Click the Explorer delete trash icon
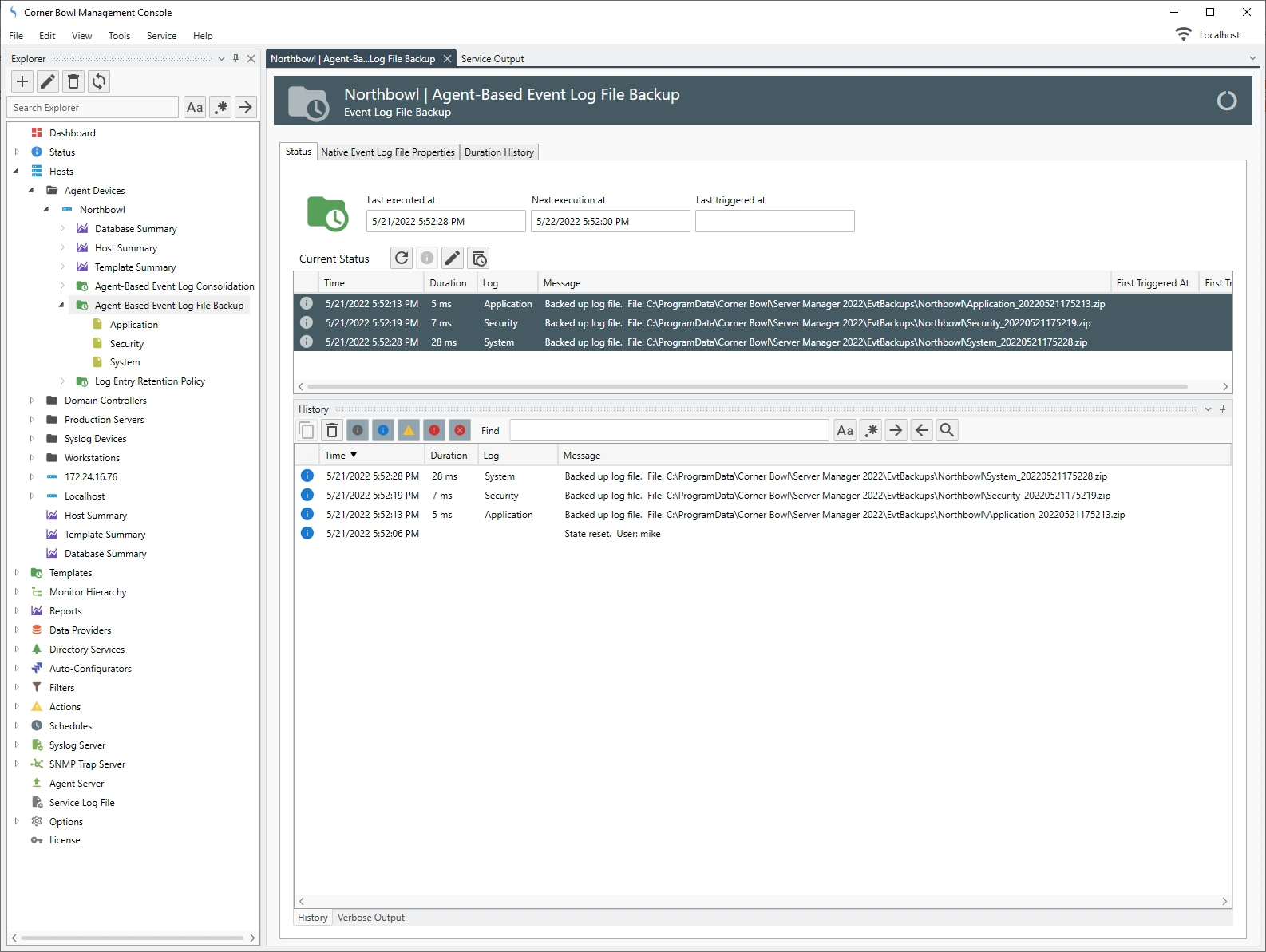This screenshot has width=1266, height=952. (73, 81)
